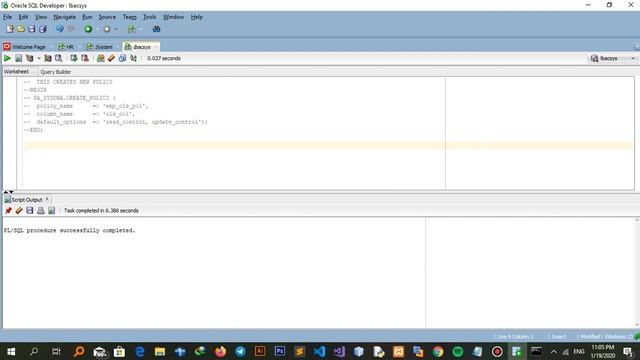Click the binoculars Find DB Object icon

pyautogui.click(x=156, y=29)
